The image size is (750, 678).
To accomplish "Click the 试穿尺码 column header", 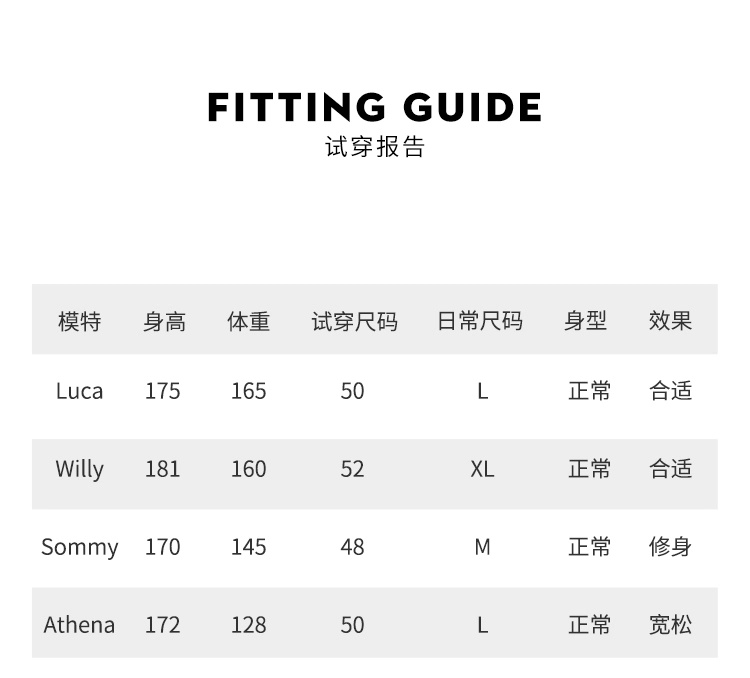I will [354, 321].
